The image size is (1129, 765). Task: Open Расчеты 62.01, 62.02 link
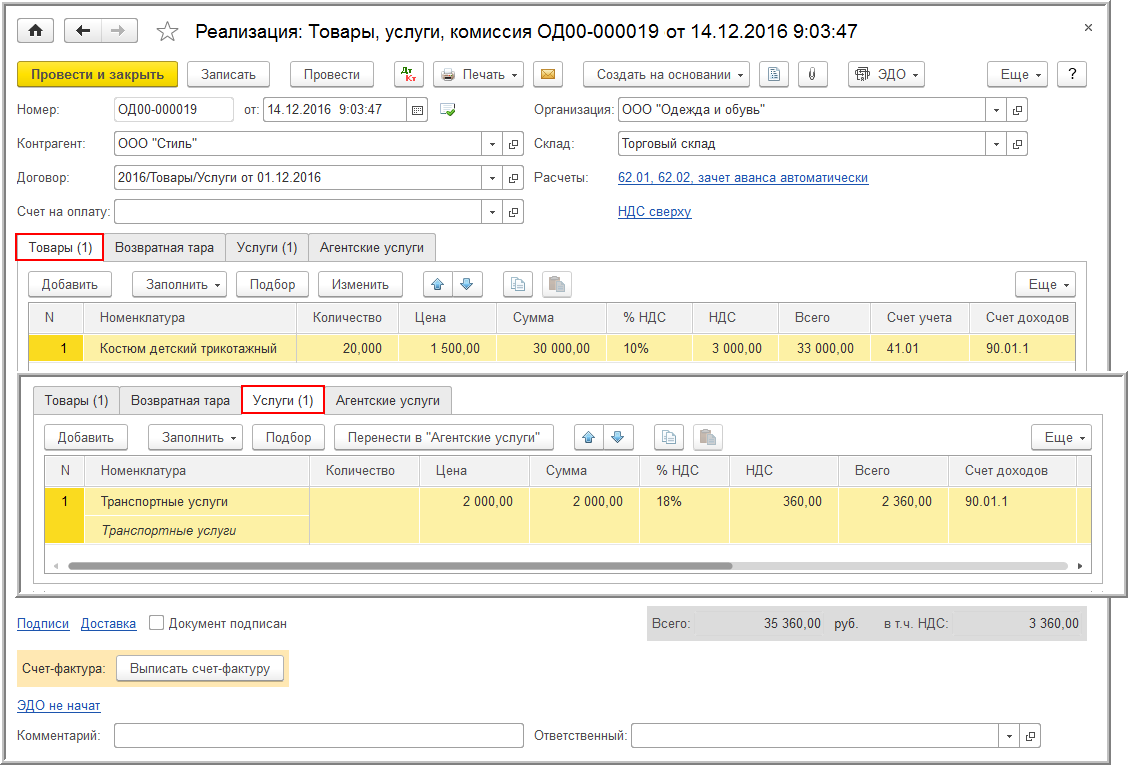[742, 178]
